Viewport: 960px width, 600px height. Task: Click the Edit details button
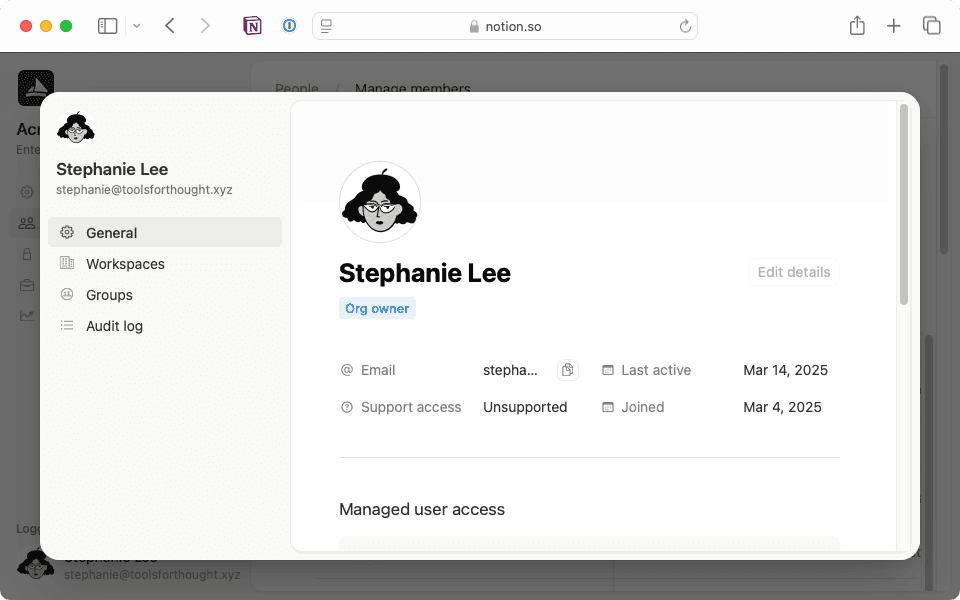(x=793, y=272)
